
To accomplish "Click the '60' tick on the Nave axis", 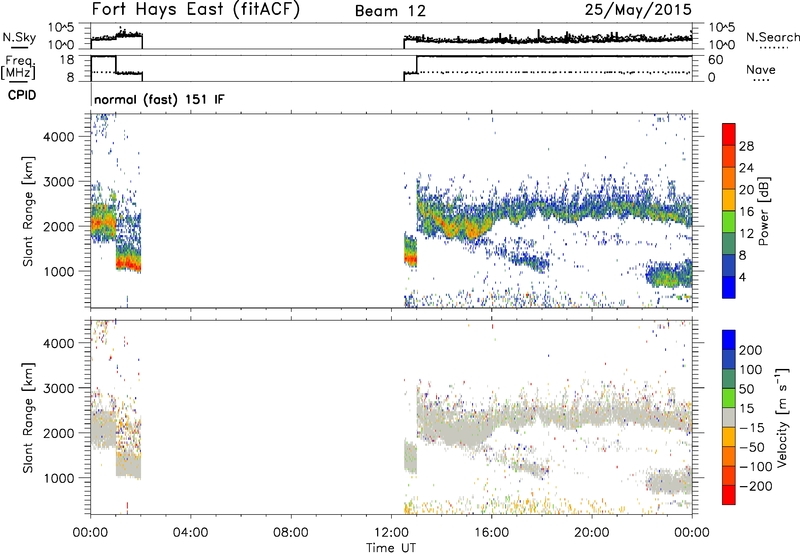I will 716,60.
